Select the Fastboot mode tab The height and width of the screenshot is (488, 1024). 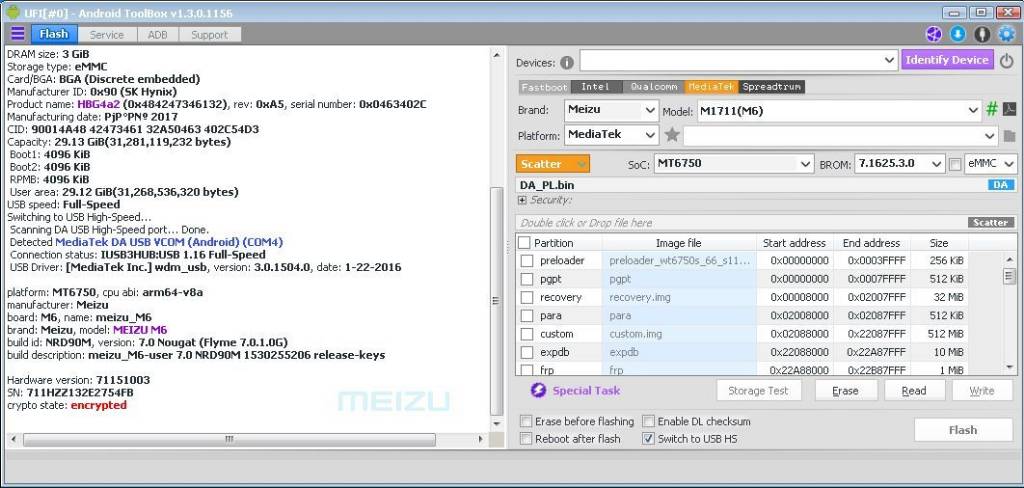[545, 87]
